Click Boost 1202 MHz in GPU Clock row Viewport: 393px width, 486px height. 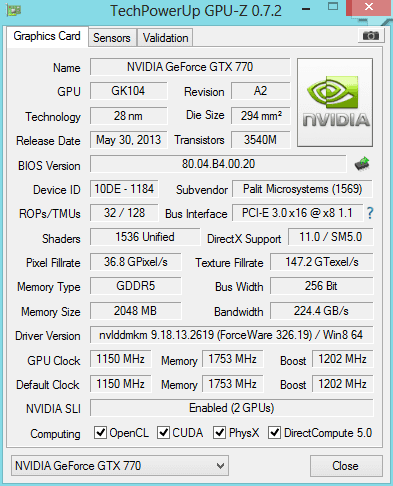click(342, 359)
